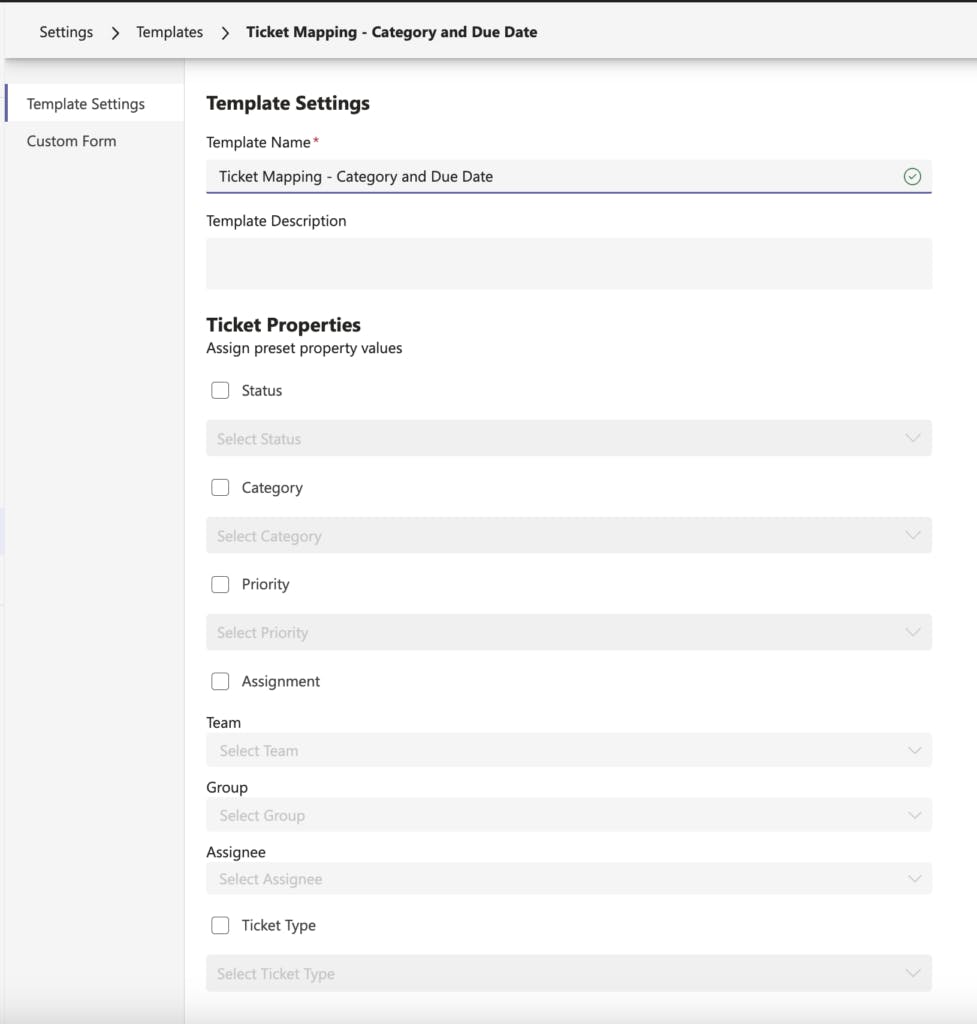
Task: Click into the Template Description field
Action: 568,263
